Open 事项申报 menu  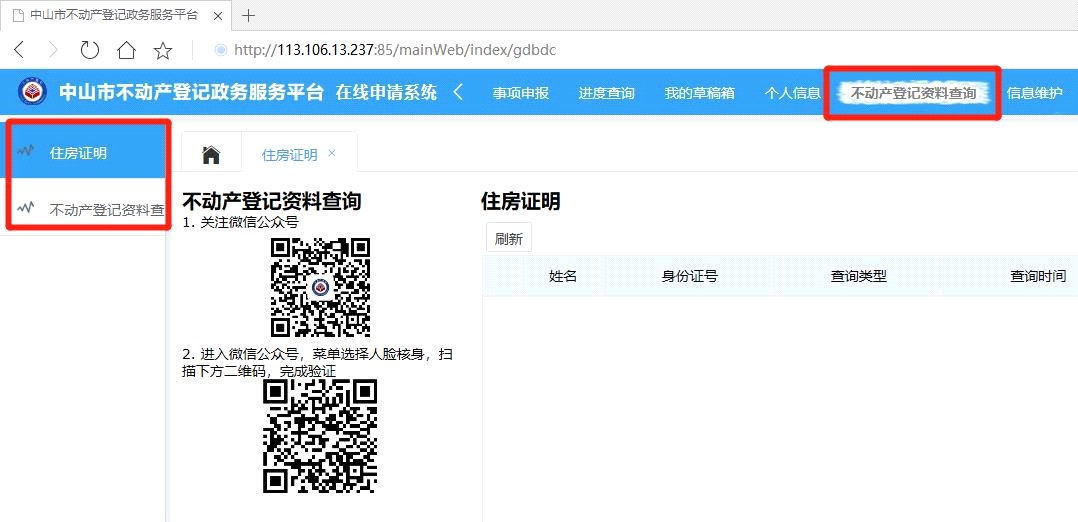[521, 93]
